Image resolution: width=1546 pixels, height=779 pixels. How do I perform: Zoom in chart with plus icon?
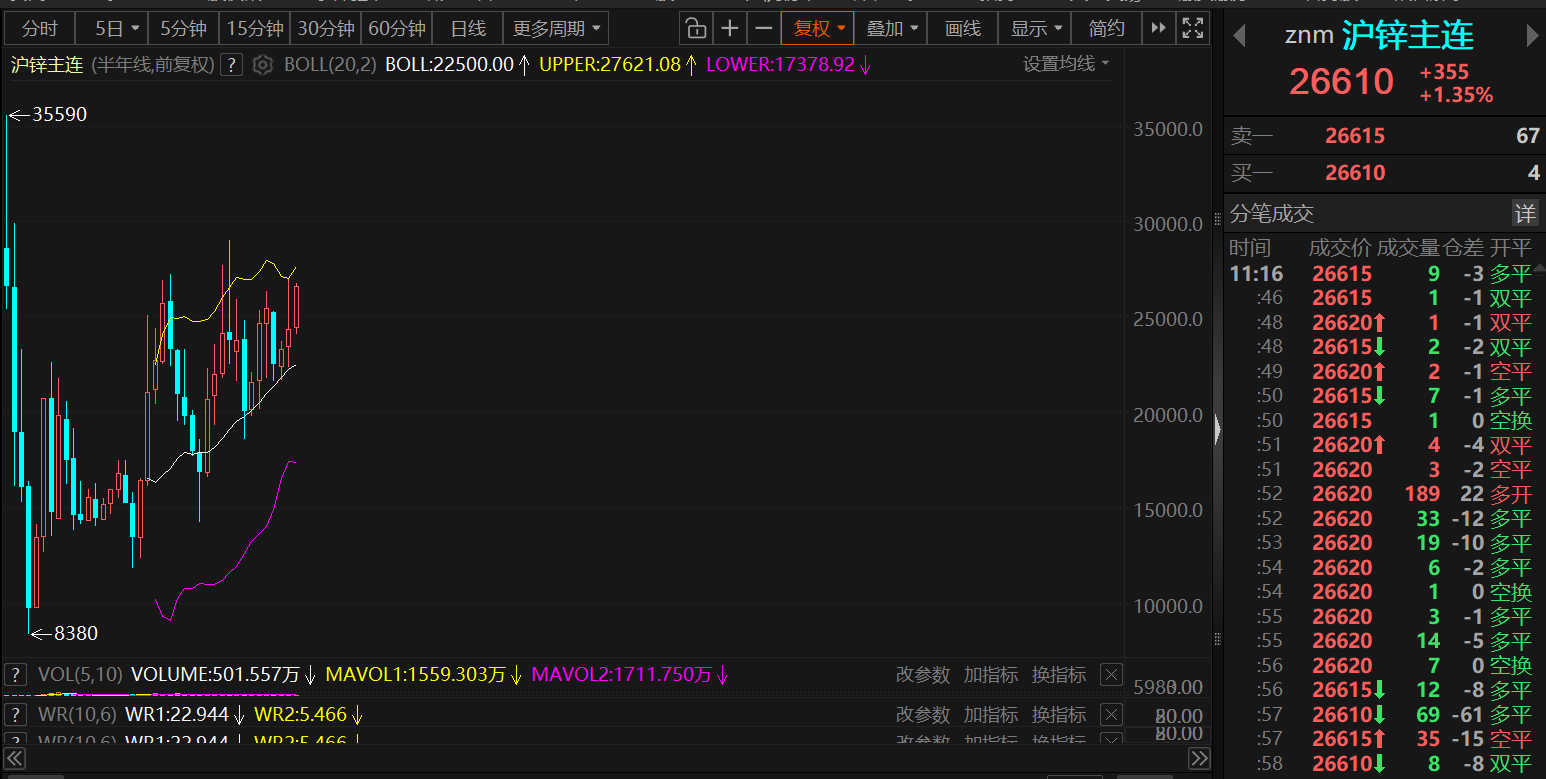(730, 28)
